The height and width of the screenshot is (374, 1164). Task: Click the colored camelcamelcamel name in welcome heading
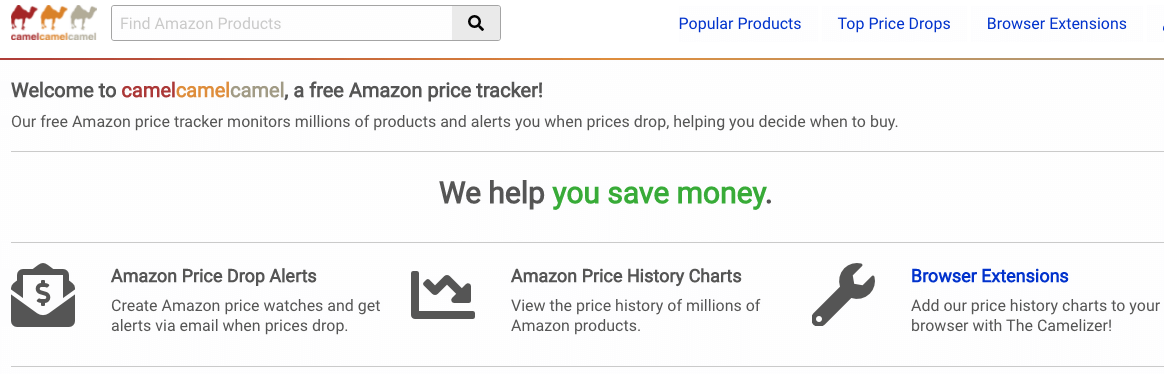point(203,91)
